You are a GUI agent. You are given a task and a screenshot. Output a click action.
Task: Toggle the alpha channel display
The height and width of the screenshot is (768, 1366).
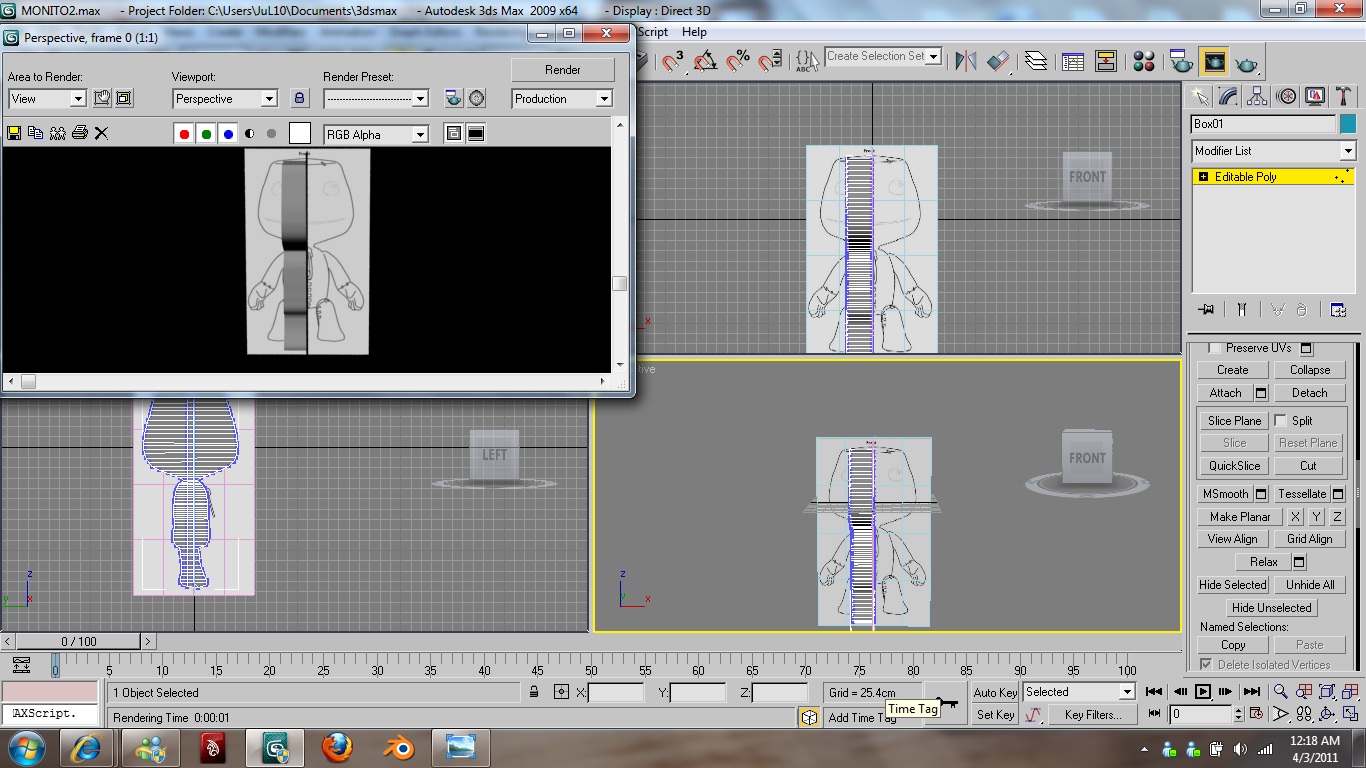(250, 134)
